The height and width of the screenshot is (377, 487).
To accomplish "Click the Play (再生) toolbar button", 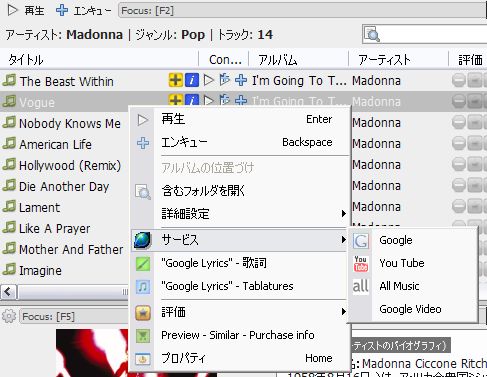I will click(26, 10).
